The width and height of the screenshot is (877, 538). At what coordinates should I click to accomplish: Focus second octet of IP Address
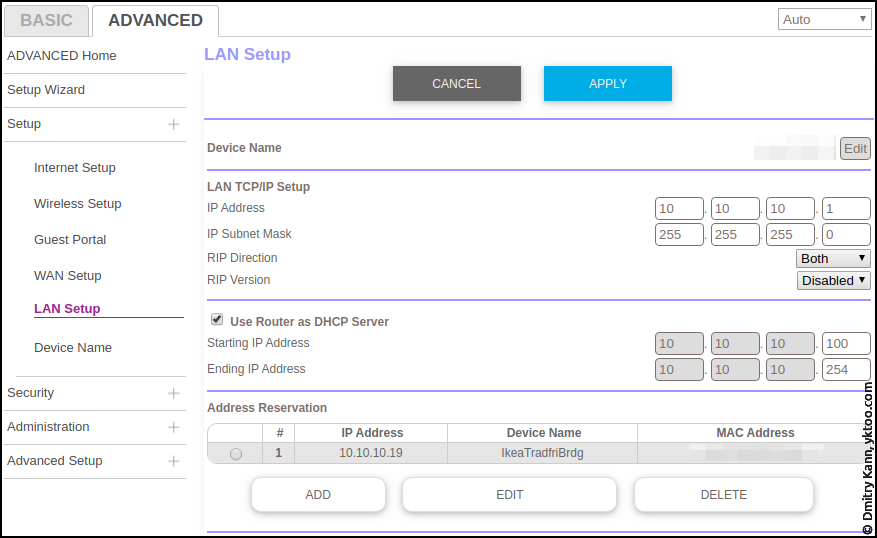pyautogui.click(x=735, y=209)
